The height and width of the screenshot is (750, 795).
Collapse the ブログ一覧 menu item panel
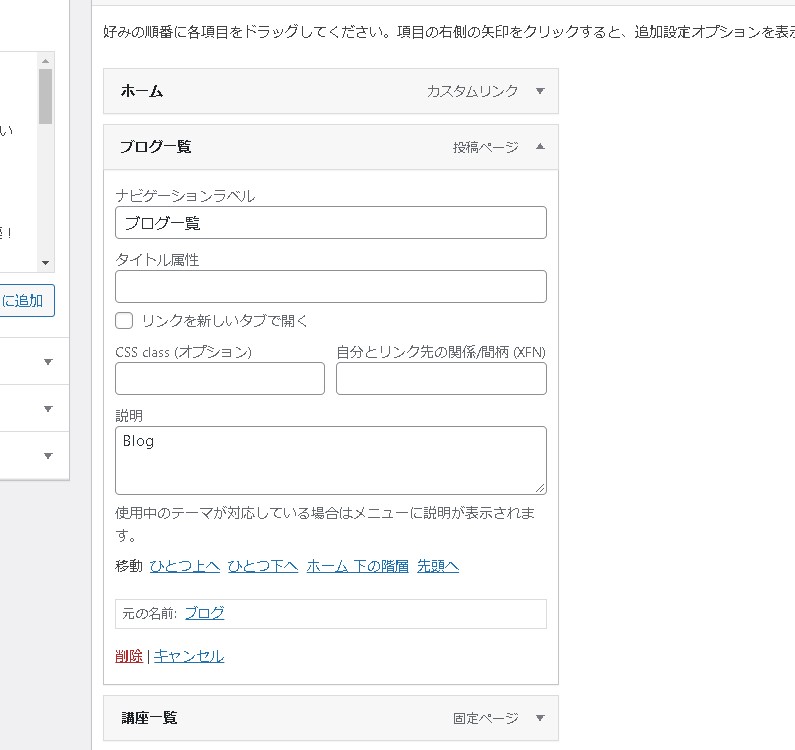coord(540,147)
